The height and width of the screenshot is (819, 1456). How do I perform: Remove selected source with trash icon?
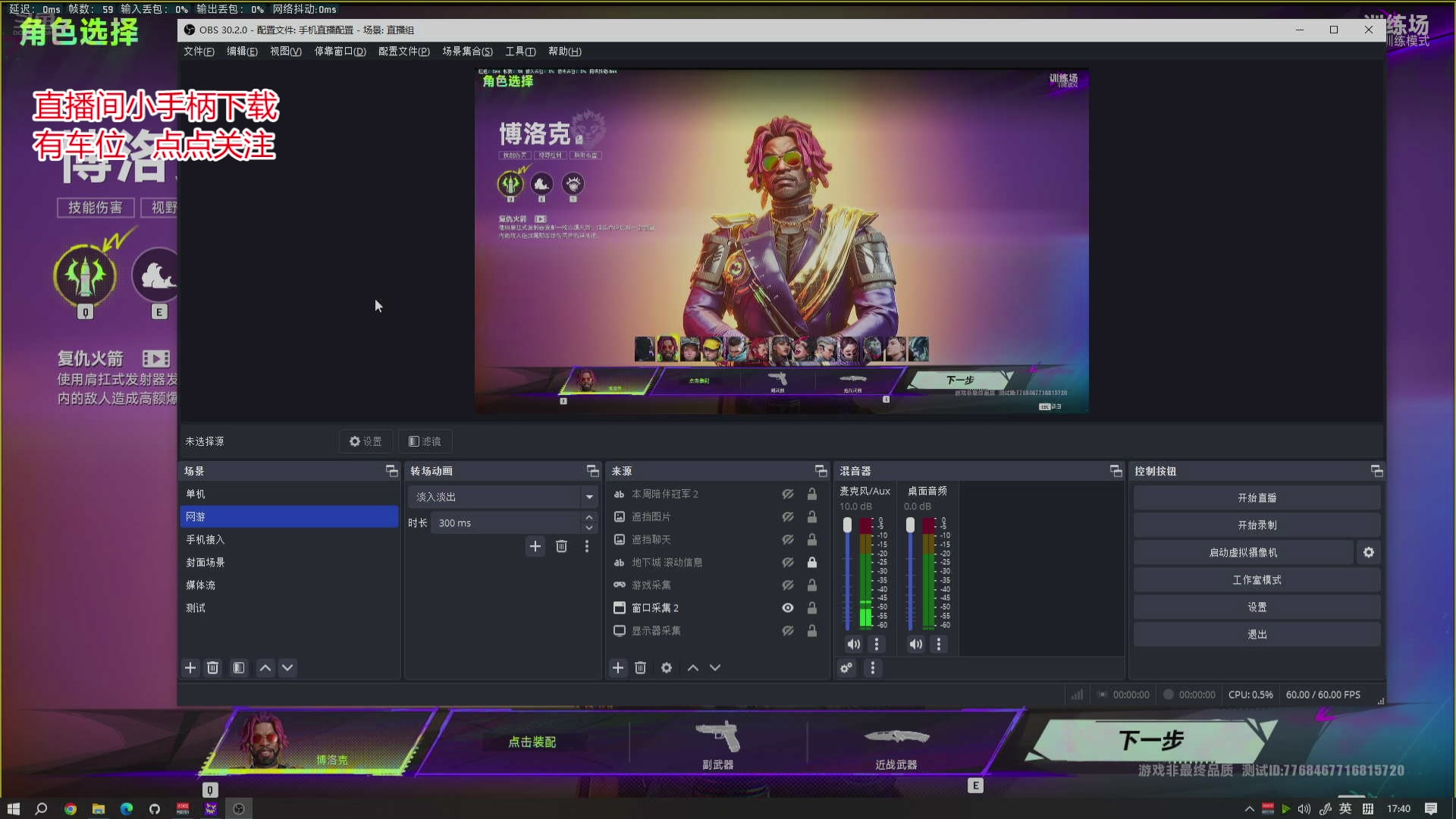coord(641,668)
